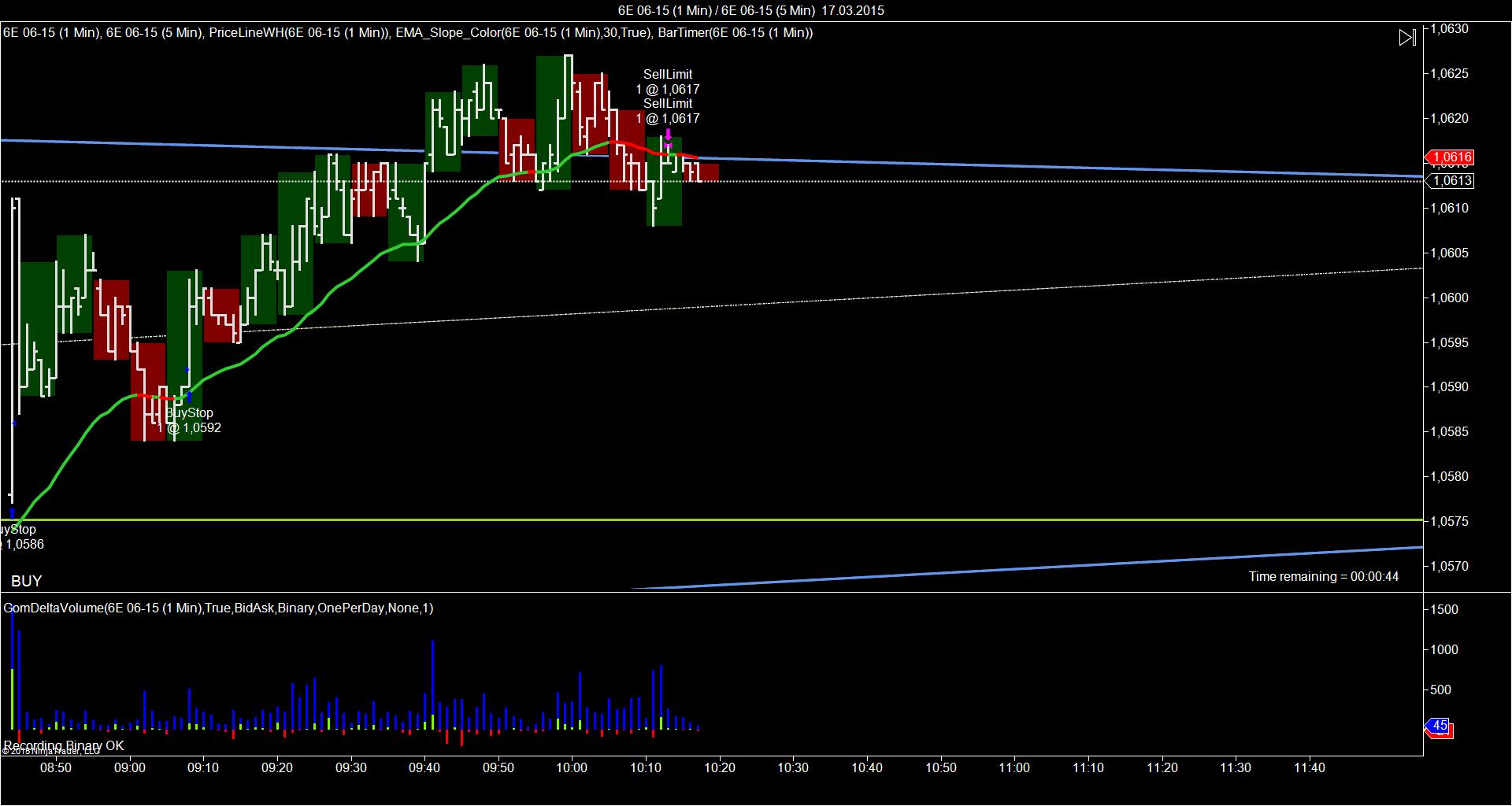This screenshot has width=1512, height=806.
Task: Click the 10:20 time axis label
Action: [x=719, y=768]
